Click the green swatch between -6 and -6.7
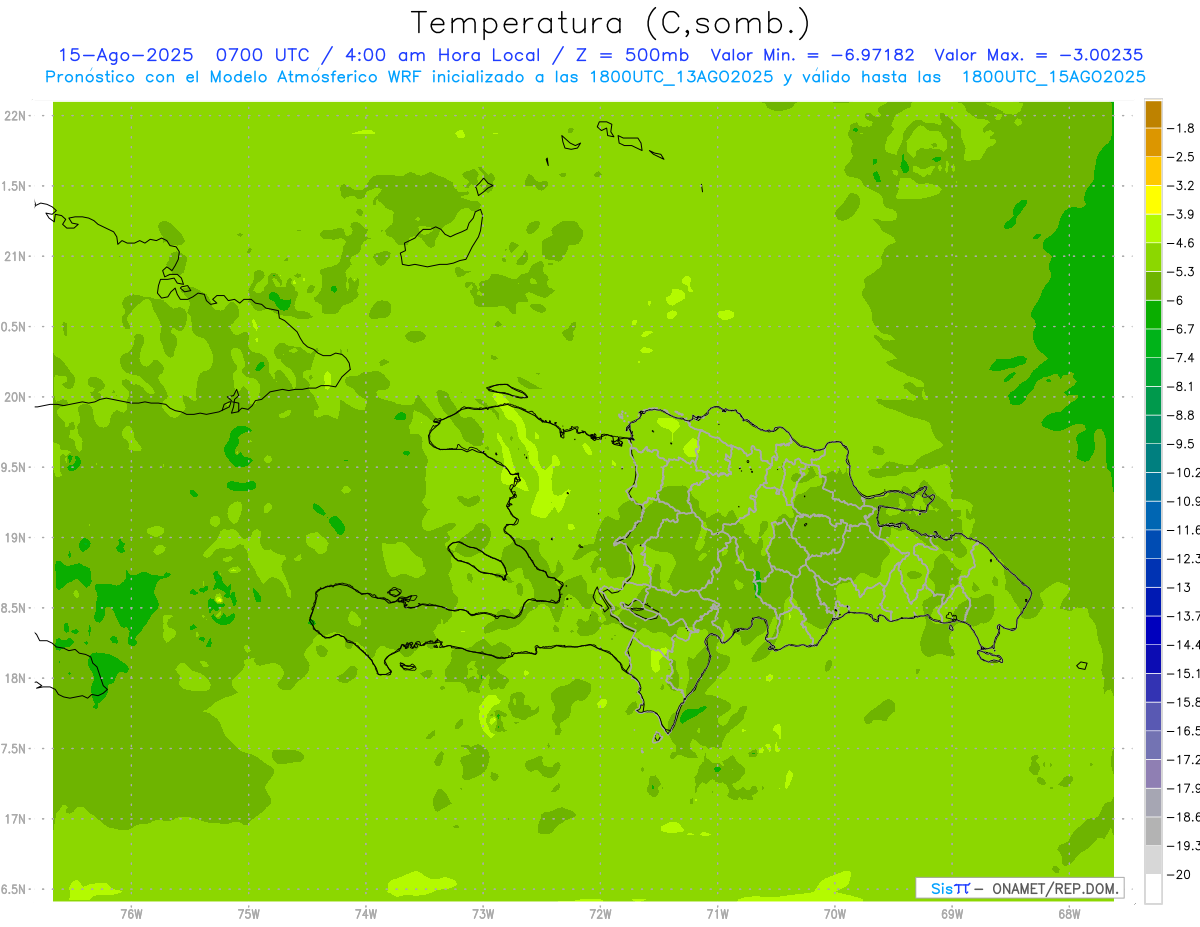This screenshot has width=1200, height=927. [1154, 315]
